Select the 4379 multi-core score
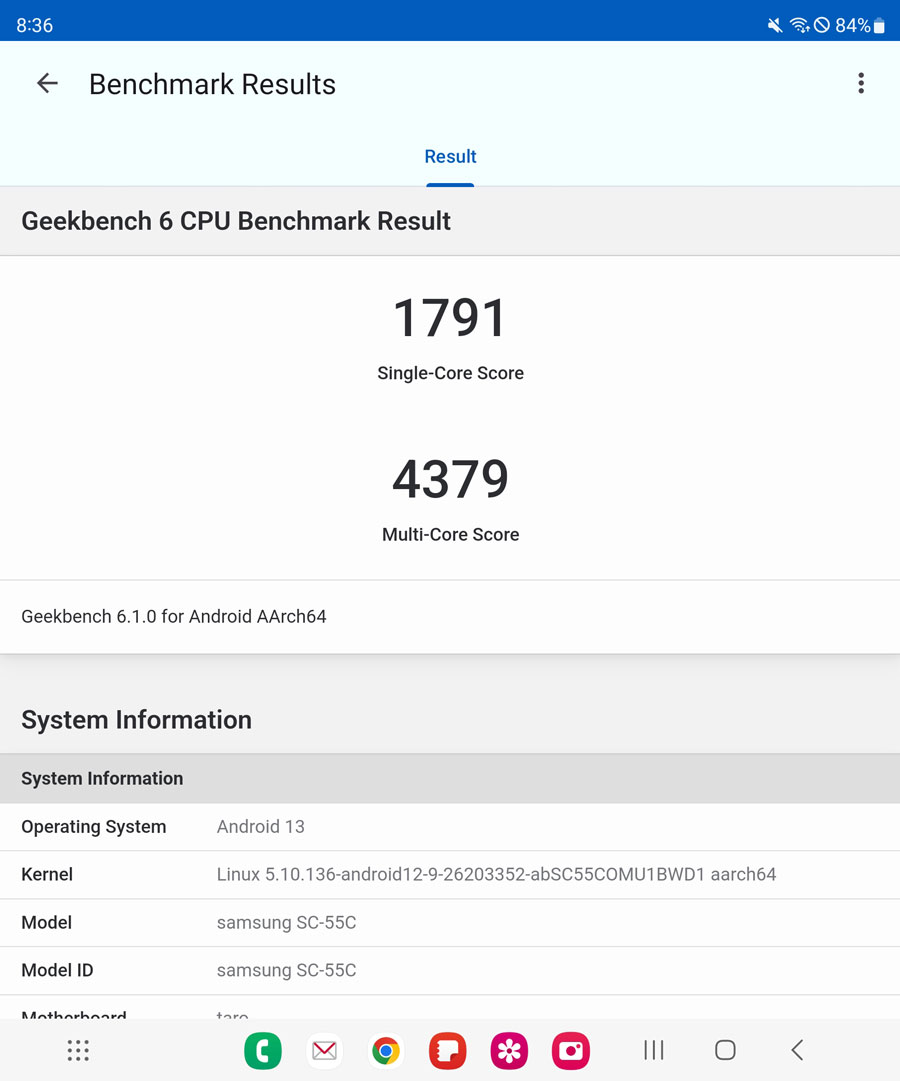This screenshot has width=900, height=1081. 450,479
